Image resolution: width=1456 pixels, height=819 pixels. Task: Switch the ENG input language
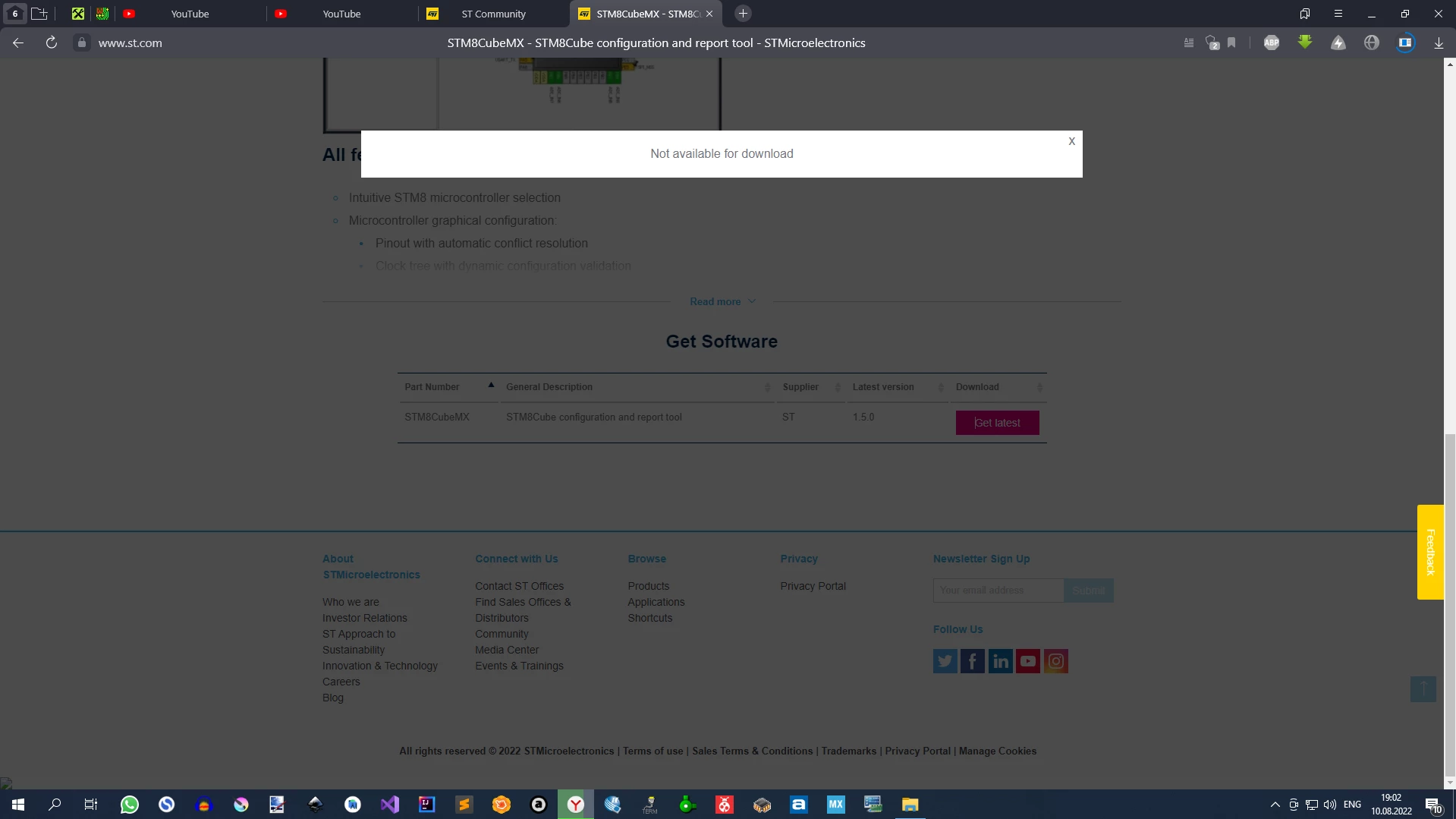tap(1352, 805)
